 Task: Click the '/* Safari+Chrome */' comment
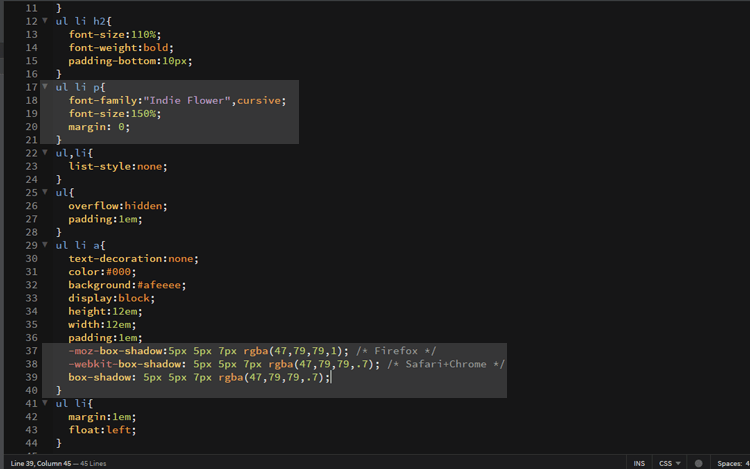coord(446,364)
